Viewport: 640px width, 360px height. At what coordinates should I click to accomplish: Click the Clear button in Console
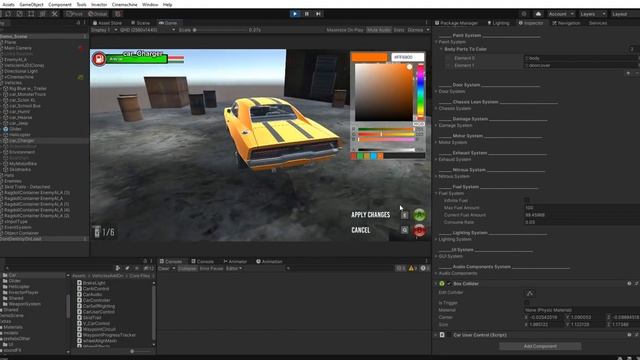[x=164, y=268]
